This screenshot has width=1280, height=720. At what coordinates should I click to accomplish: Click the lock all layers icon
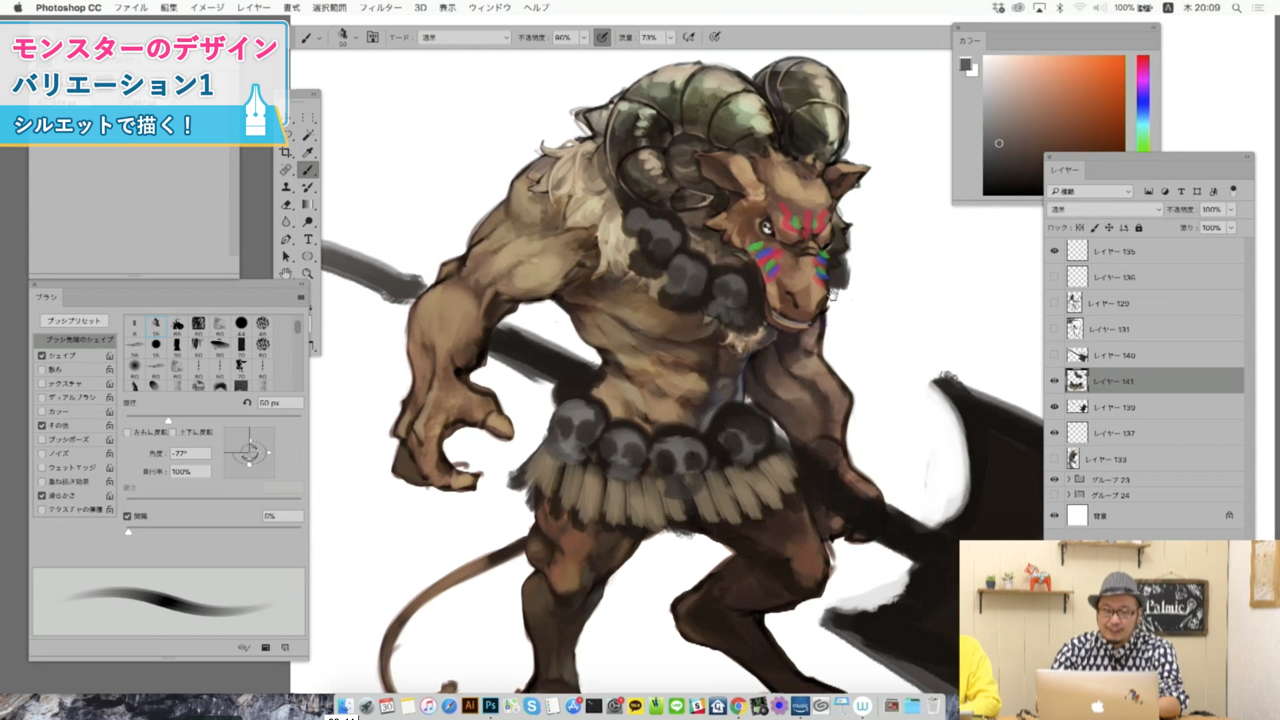coord(1138,228)
